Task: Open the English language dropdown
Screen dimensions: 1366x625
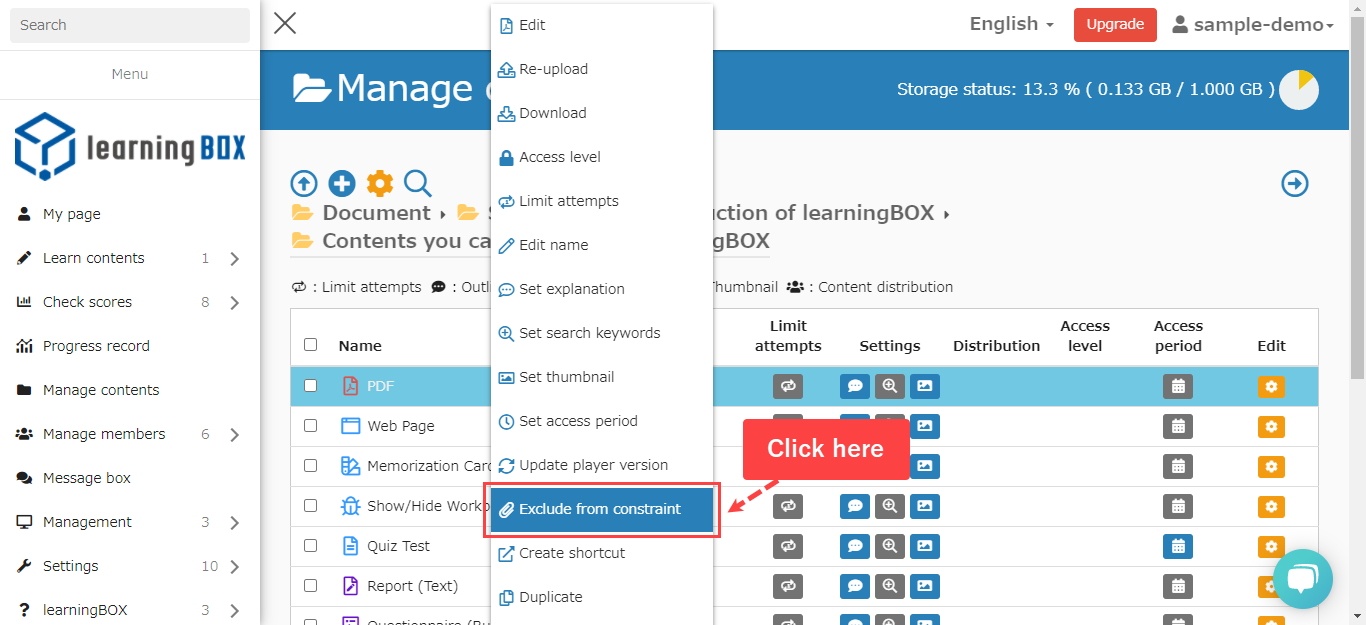Action: [1011, 24]
